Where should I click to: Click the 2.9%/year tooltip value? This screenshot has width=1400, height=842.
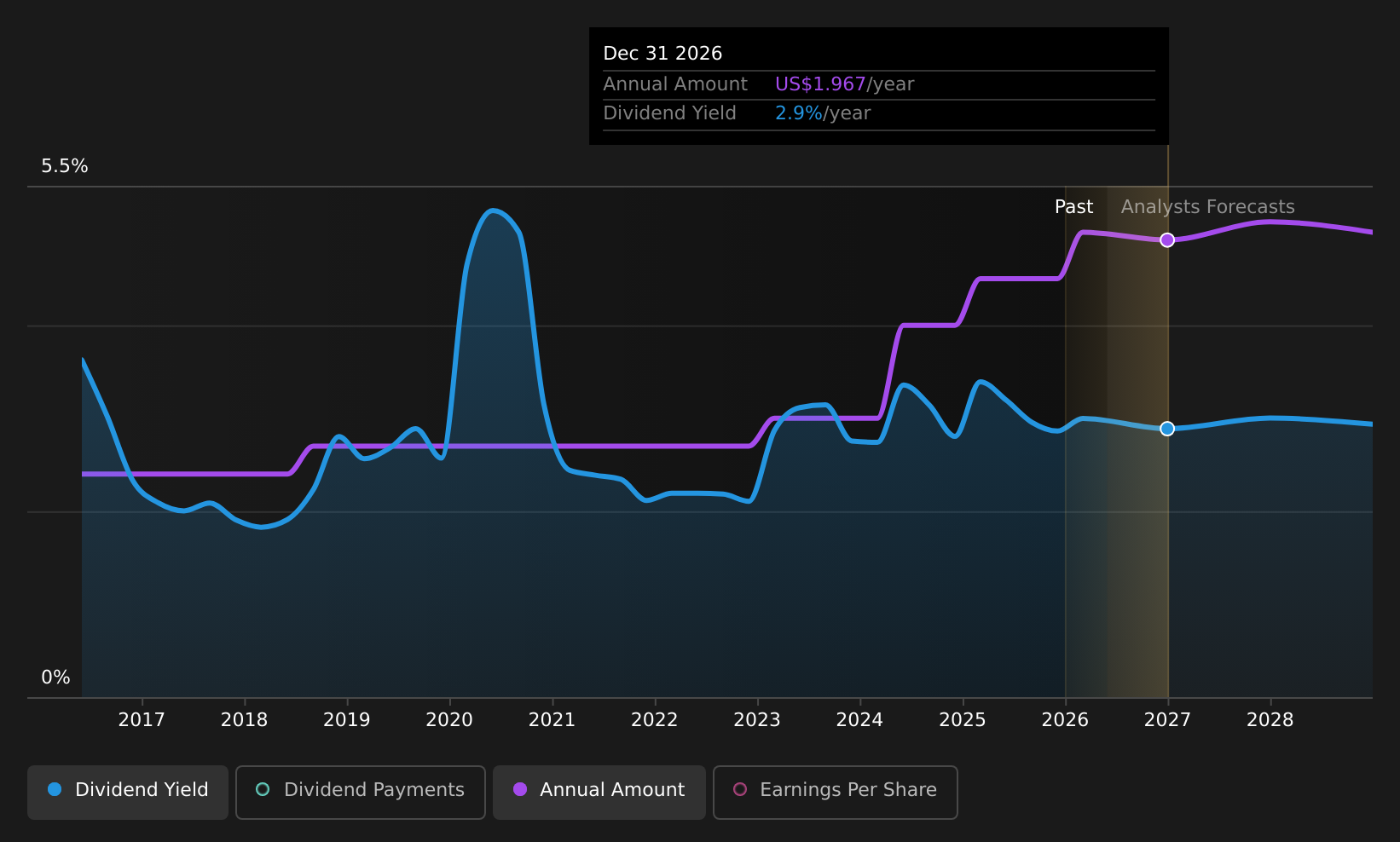[823, 113]
